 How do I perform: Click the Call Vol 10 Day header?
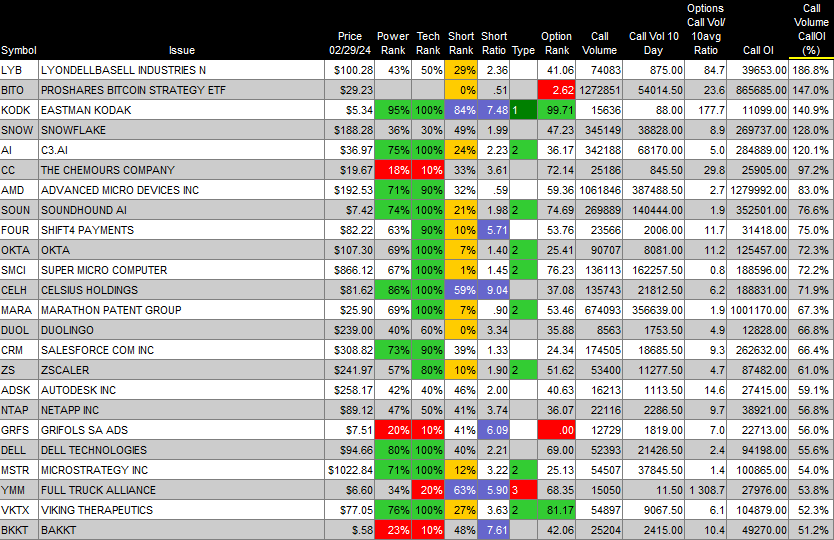pos(654,43)
